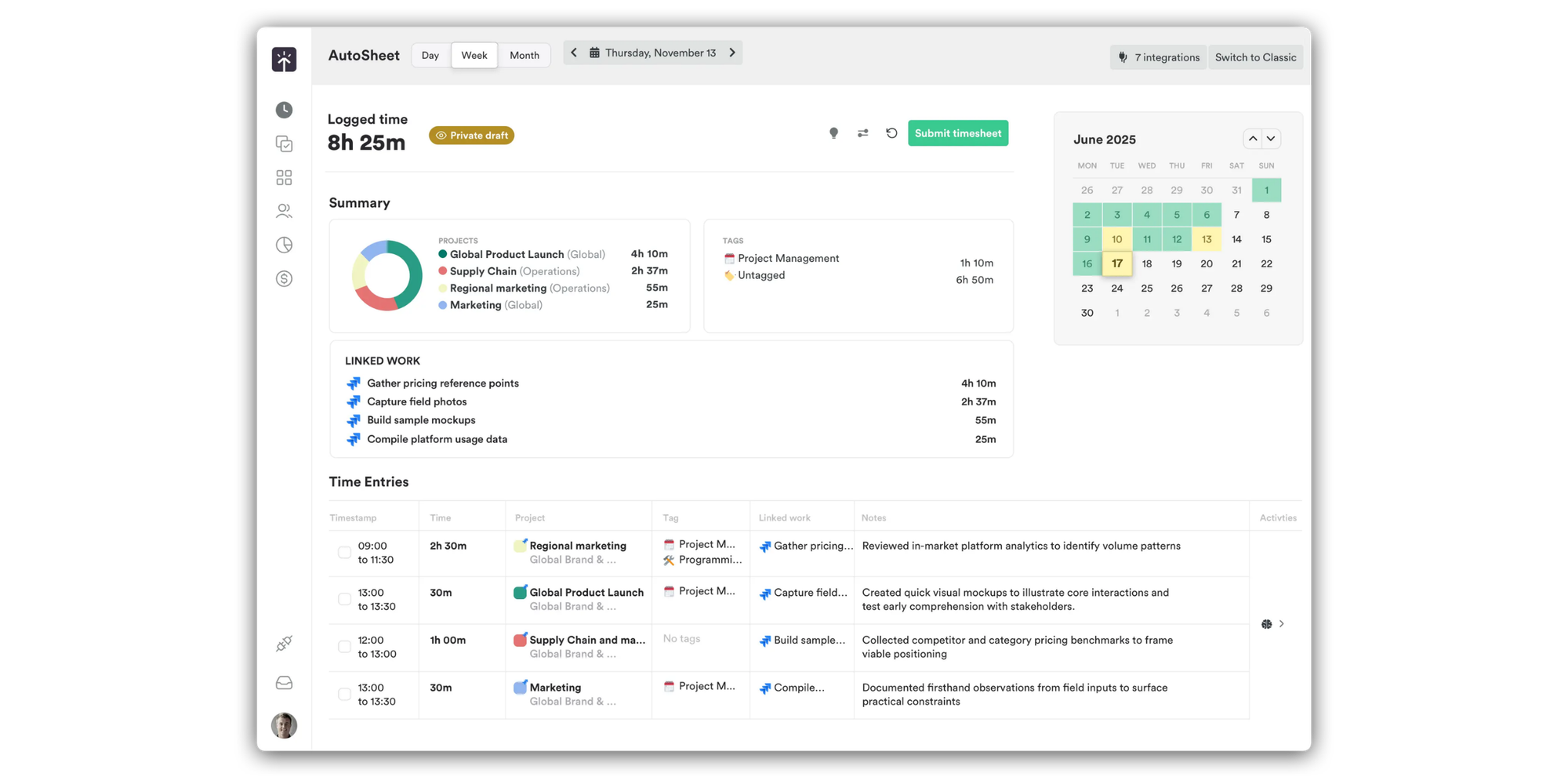Check the Marketing entry checkbox

(344, 694)
